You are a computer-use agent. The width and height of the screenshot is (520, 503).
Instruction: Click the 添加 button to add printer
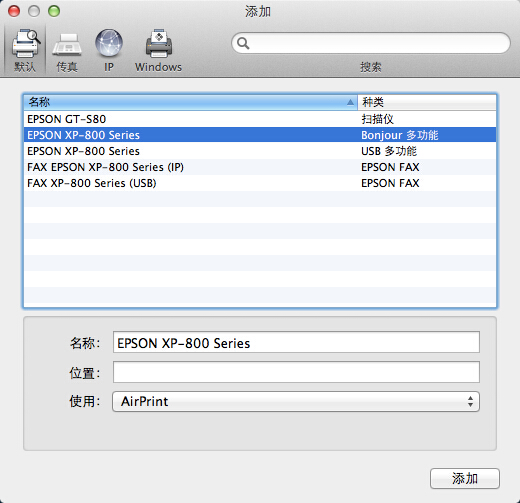(x=465, y=479)
